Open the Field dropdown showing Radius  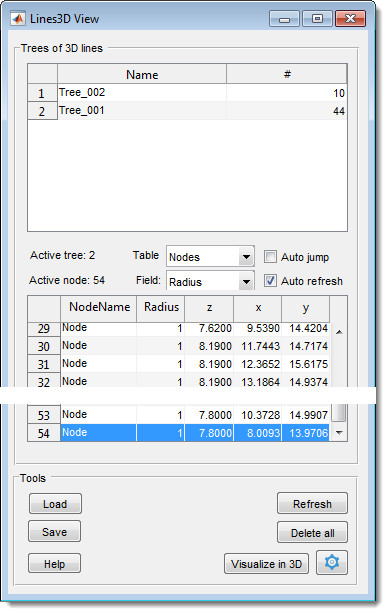(x=210, y=281)
